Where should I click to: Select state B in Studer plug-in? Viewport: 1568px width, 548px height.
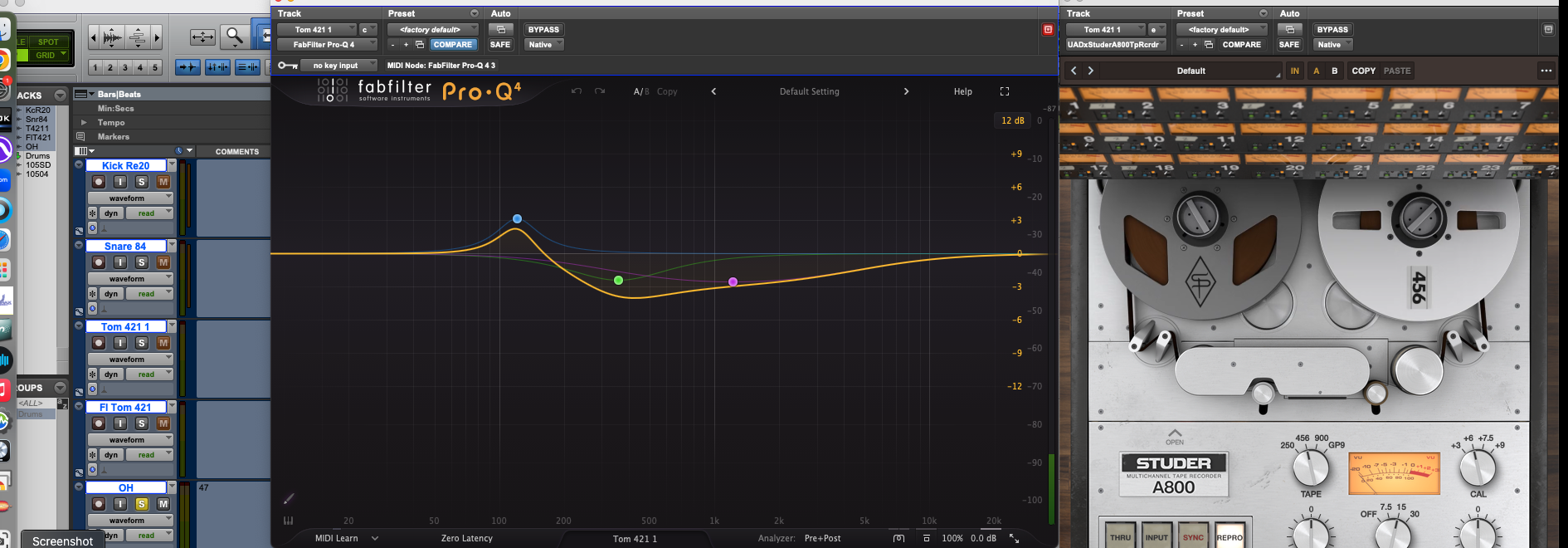pos(1335,71)
